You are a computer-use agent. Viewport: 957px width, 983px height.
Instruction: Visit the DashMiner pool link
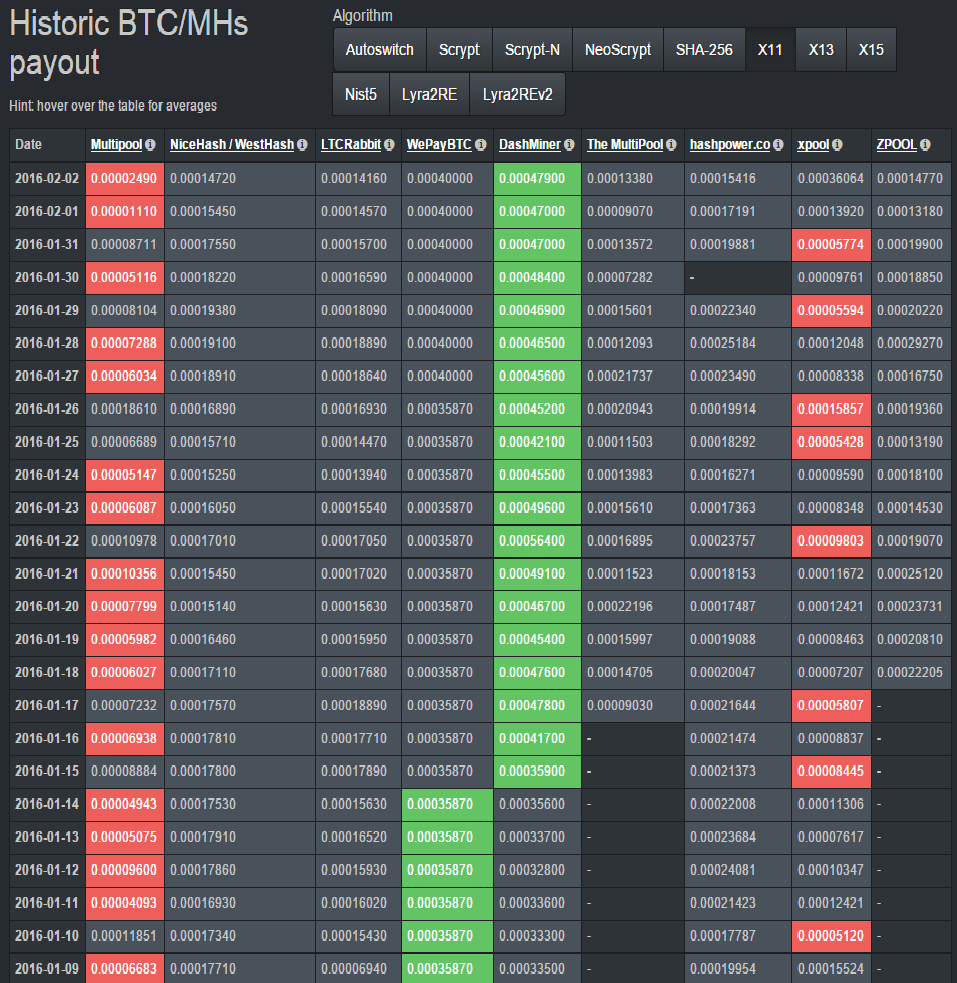pos(530,145)
